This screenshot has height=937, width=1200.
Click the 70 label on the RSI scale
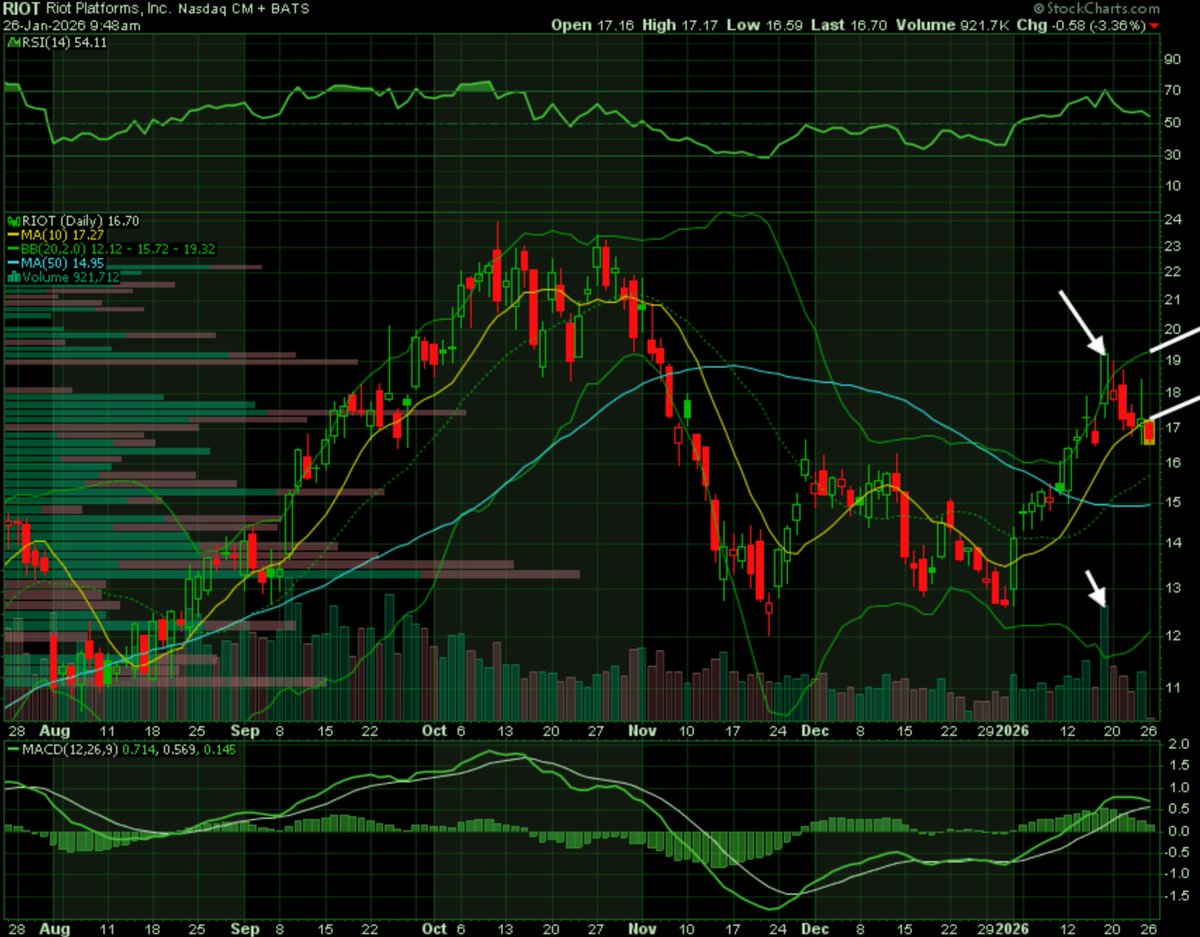(x=1172, y=92)
